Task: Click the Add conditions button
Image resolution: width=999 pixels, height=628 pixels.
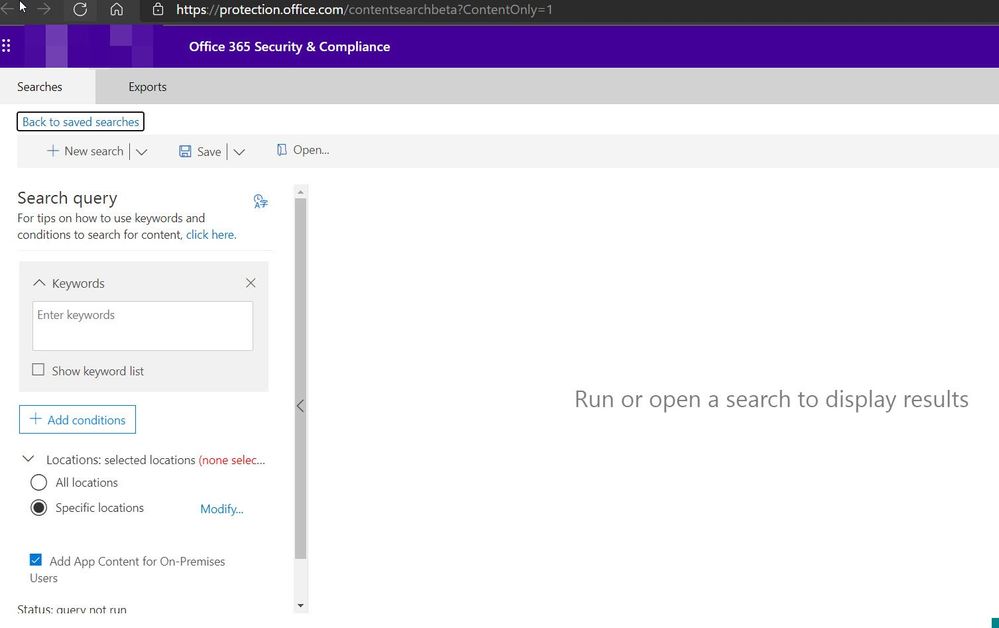Action: tap(77, 420)
